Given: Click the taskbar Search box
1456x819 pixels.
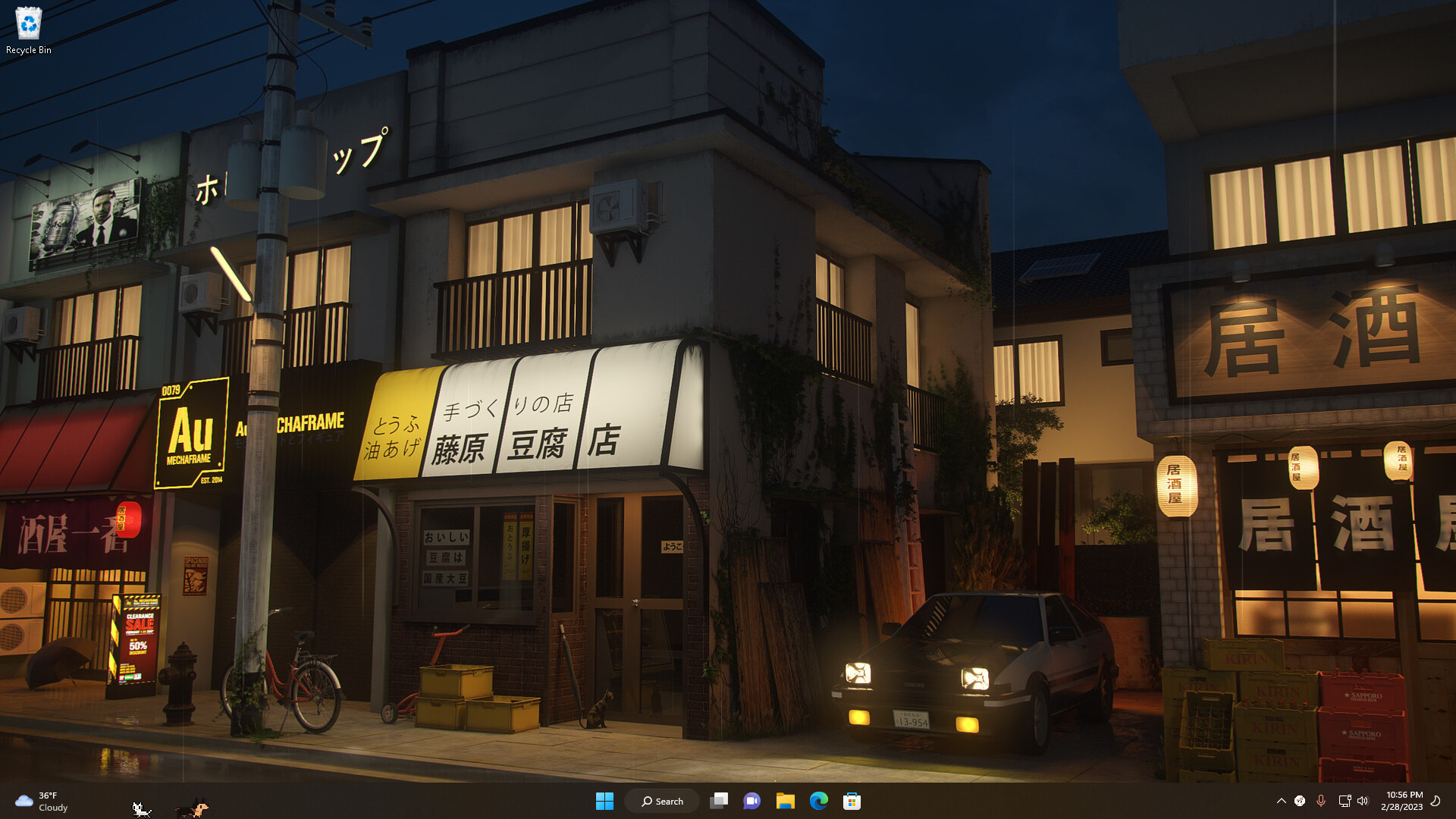Looking at the screenshot, I should [662, 801].
